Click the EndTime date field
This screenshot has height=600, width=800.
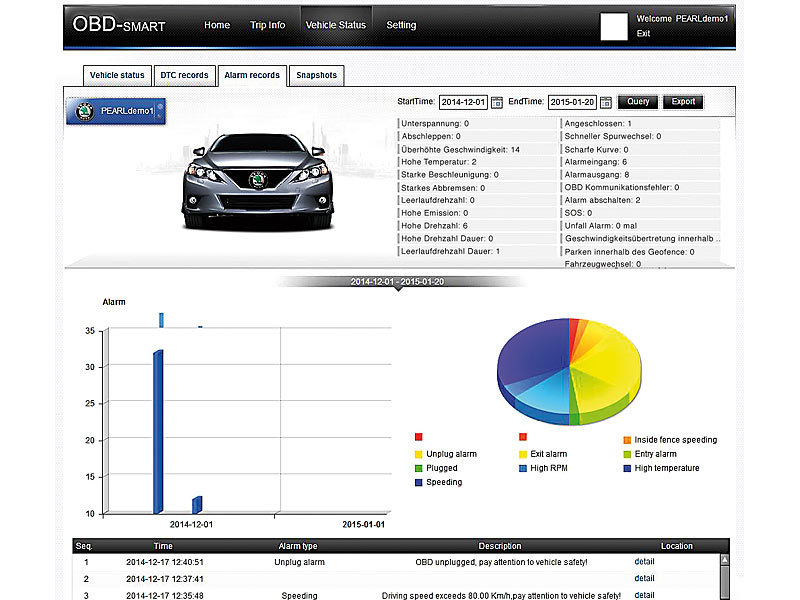572,102
